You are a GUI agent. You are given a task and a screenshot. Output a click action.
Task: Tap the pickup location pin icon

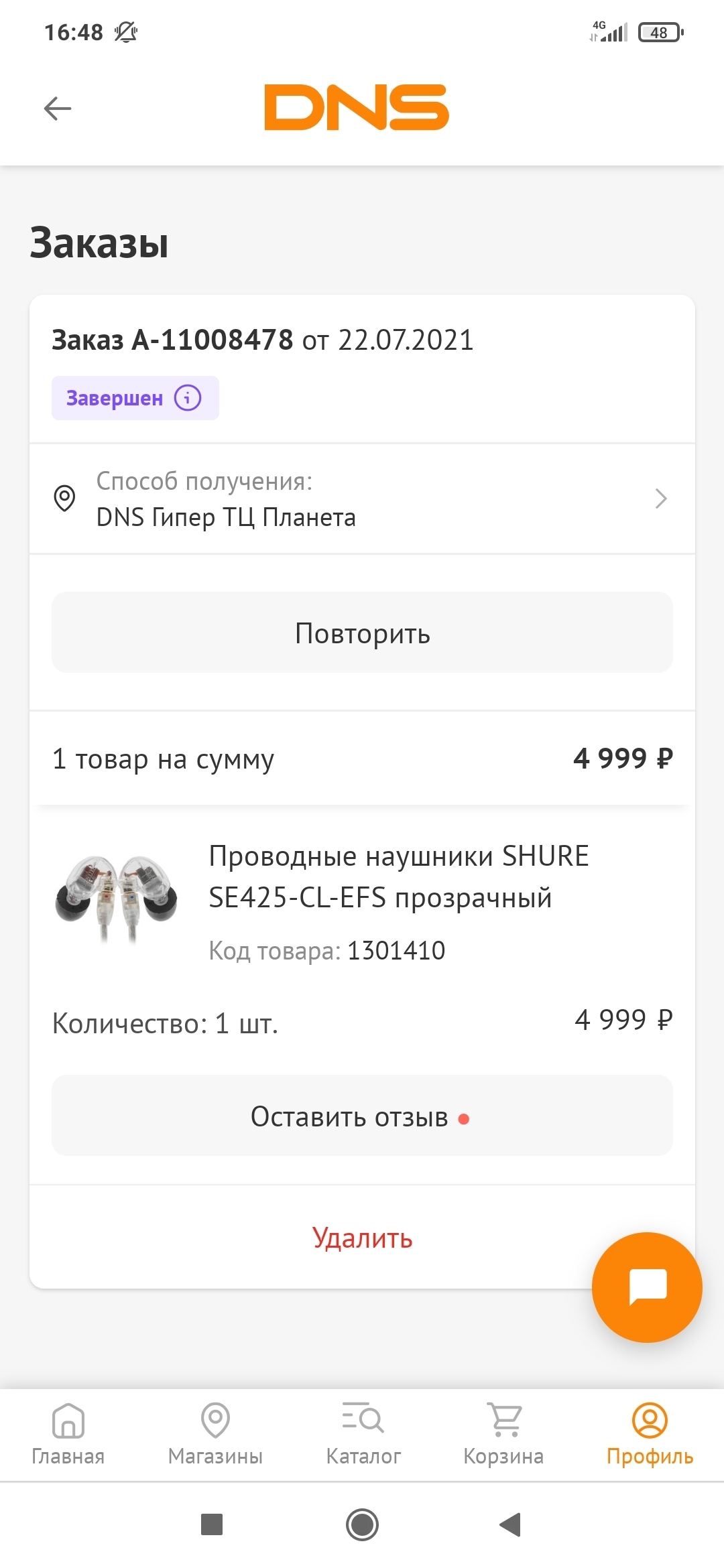[x=64, y=499]
